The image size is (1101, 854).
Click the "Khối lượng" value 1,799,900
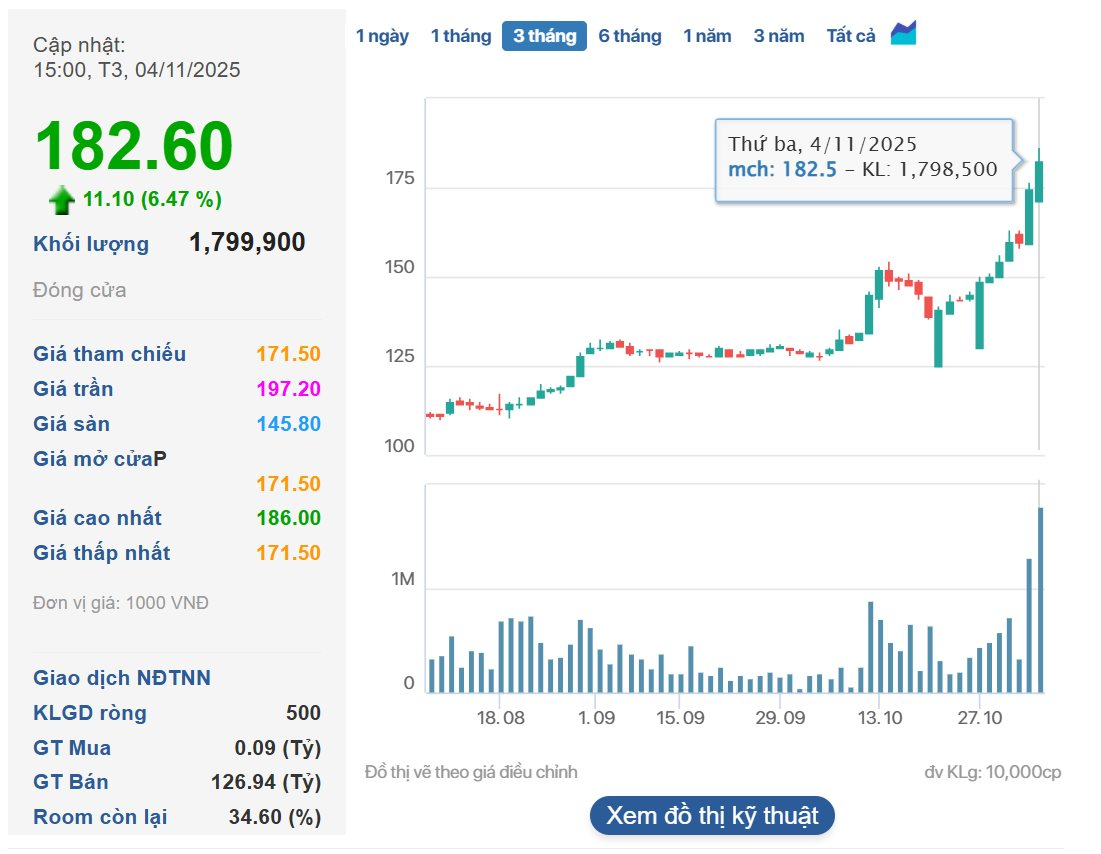point(247,243)
